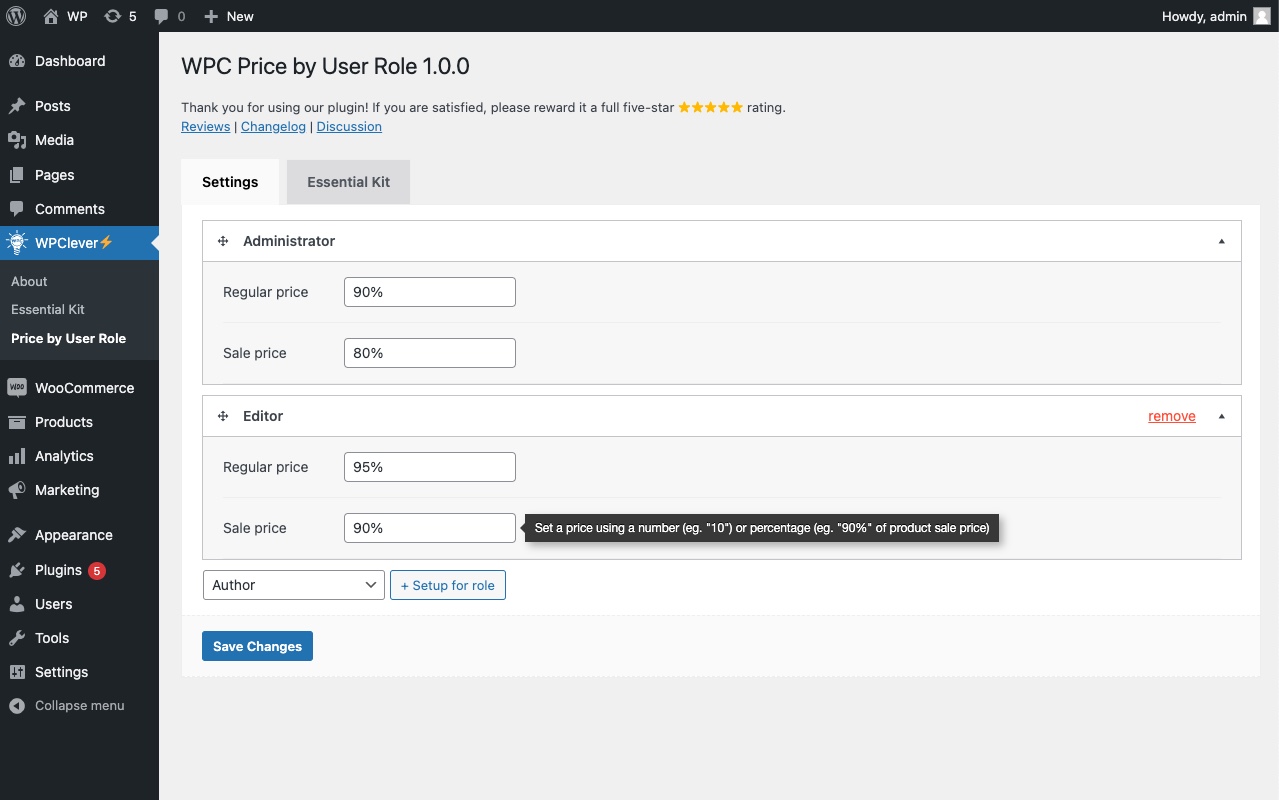The height and width of the screenshot is (800, 1279).
Task: Click the Settings sliders icon in sidebar
Action: [x=17, y=672]
